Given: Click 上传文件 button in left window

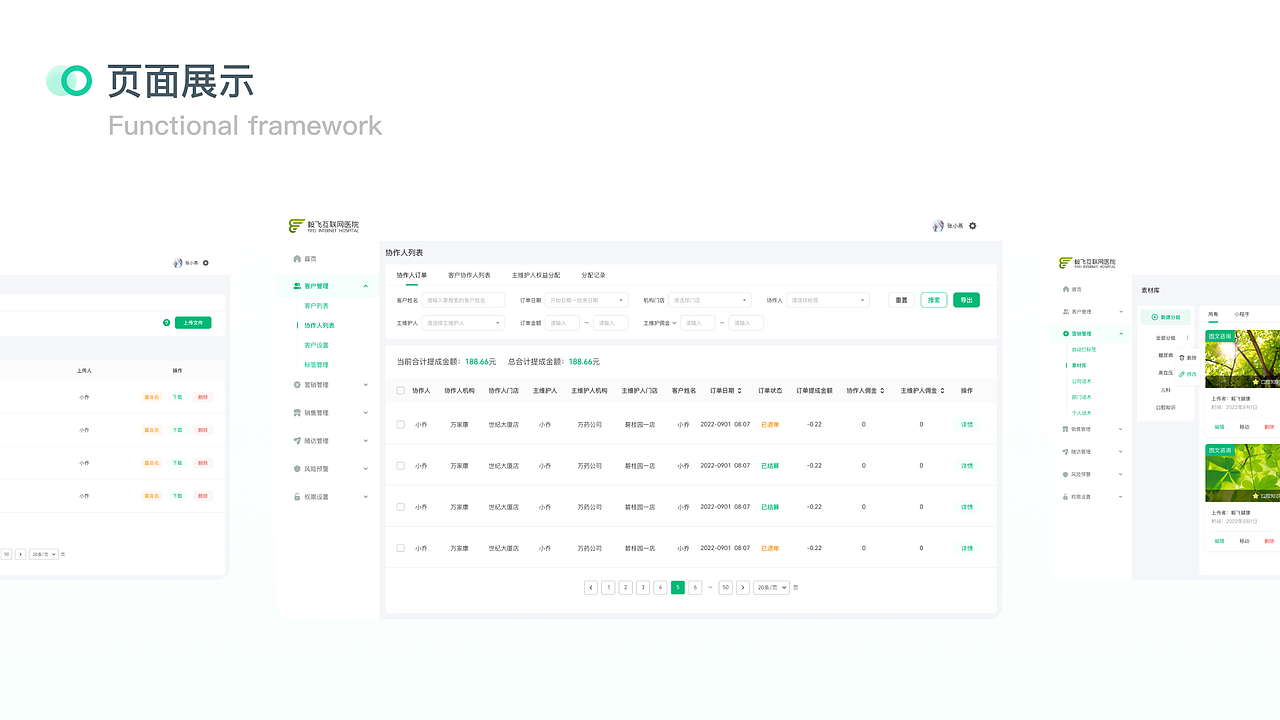Looking at the screenshot, I should (193, 323).
